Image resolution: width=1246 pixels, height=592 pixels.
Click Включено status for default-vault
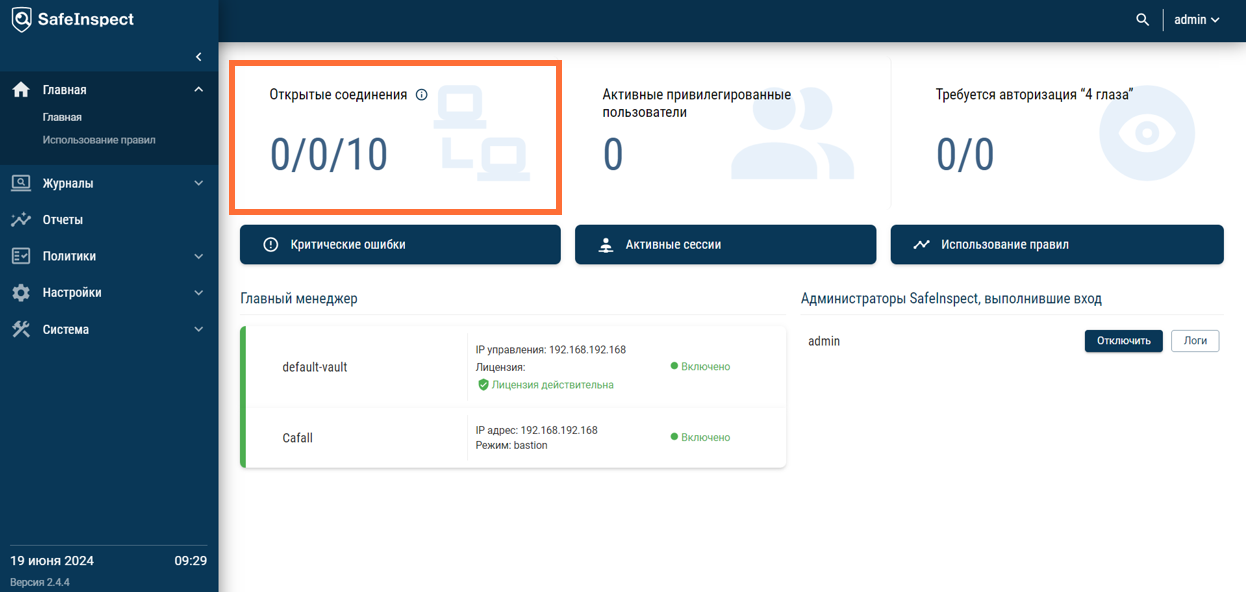[700, 367]
